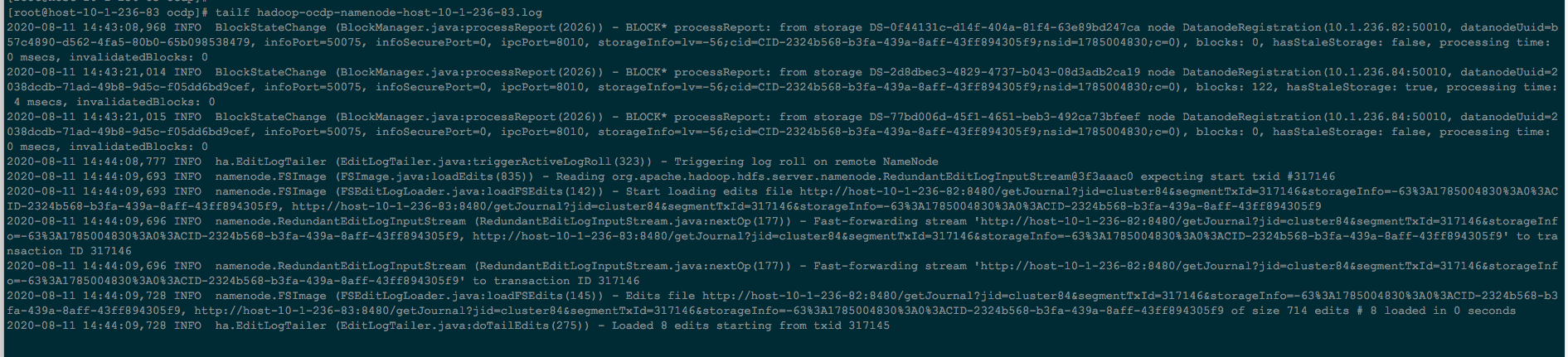
Task: Click the tailf command log filename
Action: tap(400, 12)
